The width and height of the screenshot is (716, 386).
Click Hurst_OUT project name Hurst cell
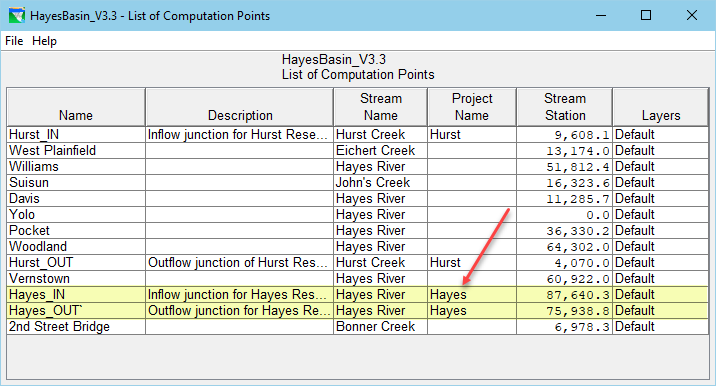tap(472, 263)
